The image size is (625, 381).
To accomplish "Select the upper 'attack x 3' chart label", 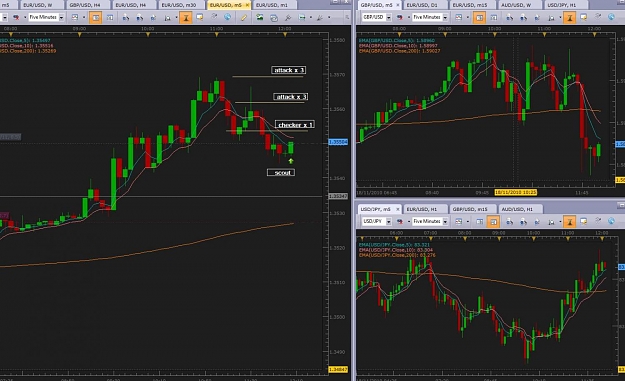I will pyautogui.click(x=289, y=70).
